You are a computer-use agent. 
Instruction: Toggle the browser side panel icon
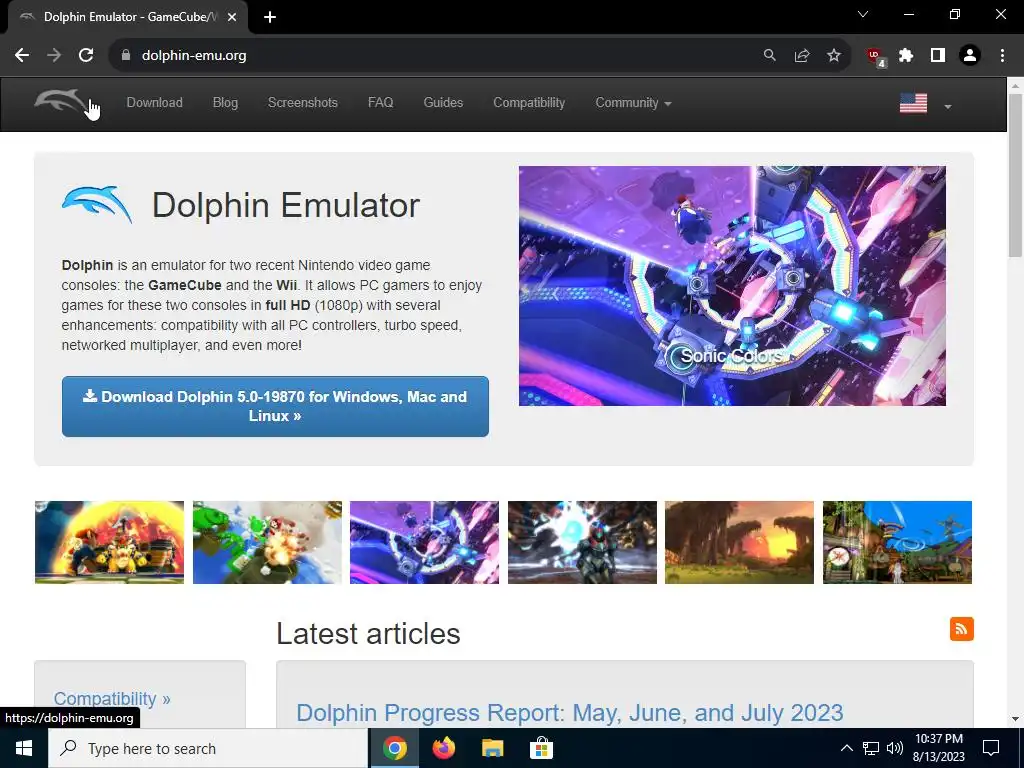938,56
